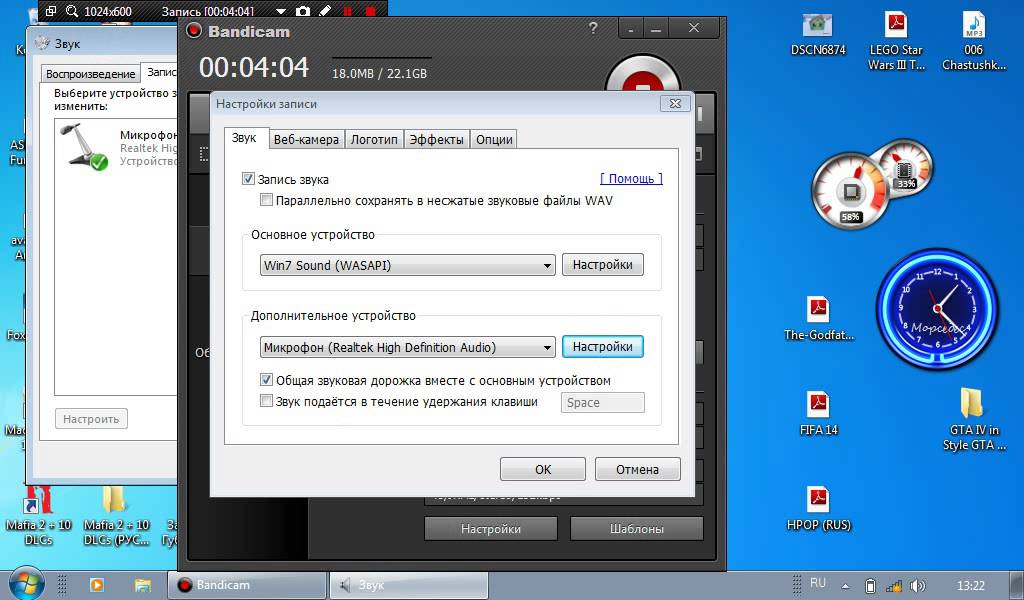Click the battery tray icon

click(870, 586)
